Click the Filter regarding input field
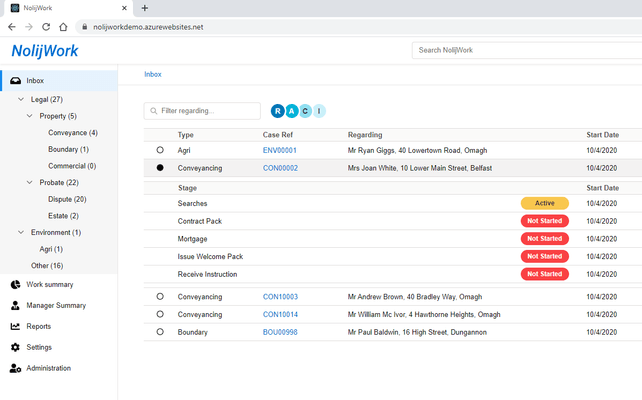The width and height of the screenshot is (642, 400). pyautogui.click(x=200, y=111)
